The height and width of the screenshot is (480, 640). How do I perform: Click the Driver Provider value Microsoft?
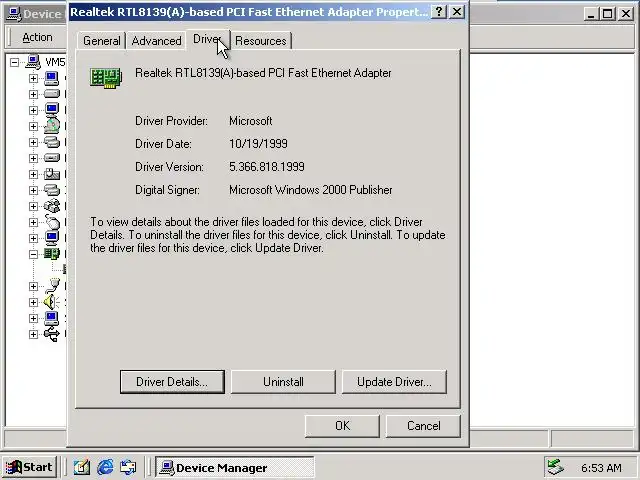pyautogui.click(x=251, y=121)
